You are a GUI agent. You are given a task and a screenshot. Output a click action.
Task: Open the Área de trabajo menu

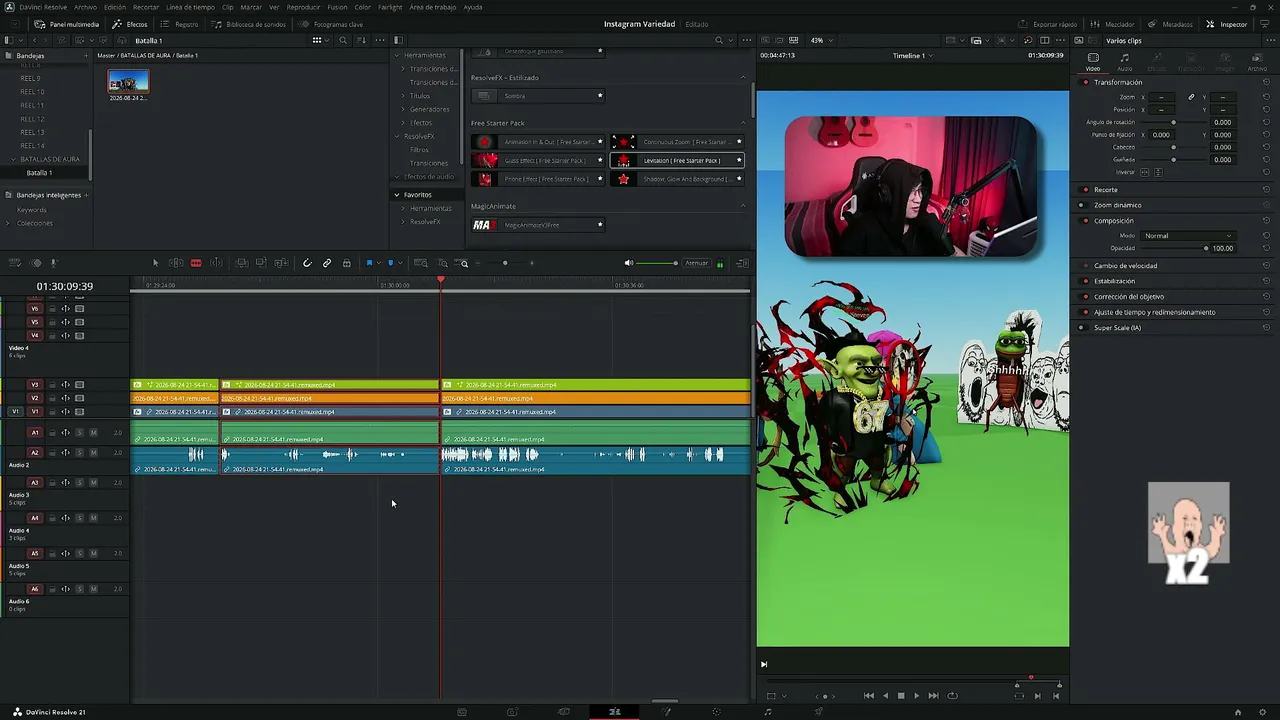(x=431, y=7)
